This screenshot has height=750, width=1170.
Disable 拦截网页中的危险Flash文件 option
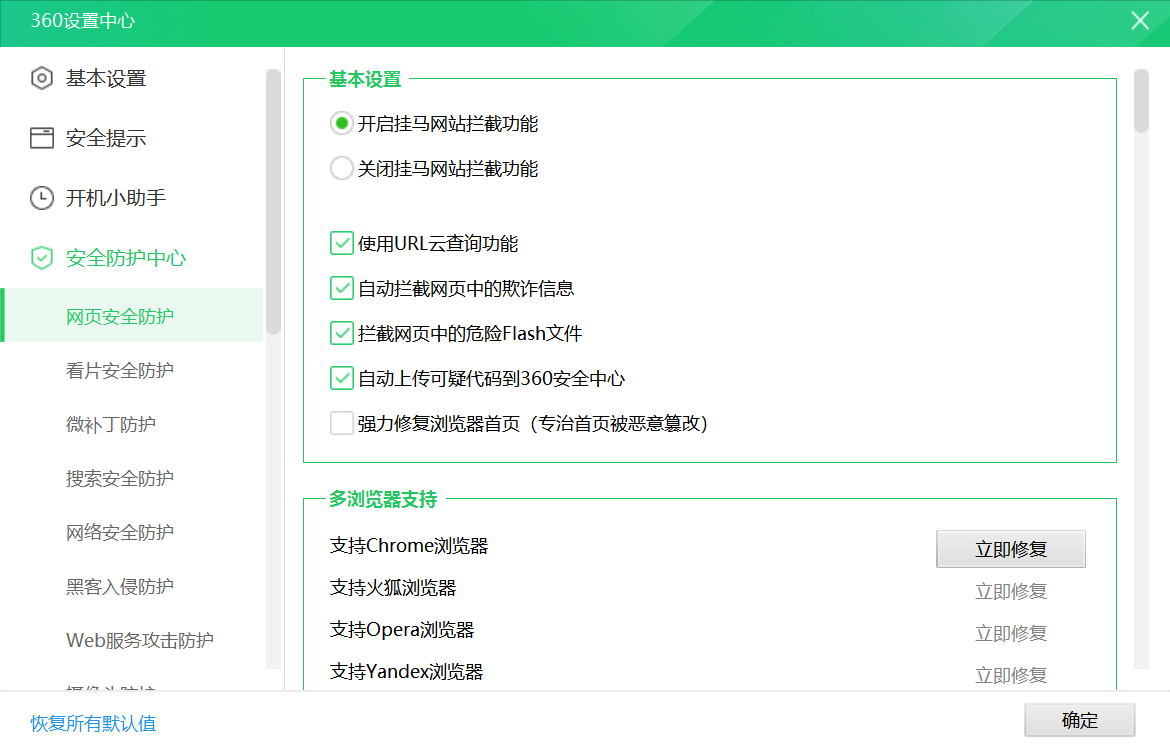tap(342, 333)
